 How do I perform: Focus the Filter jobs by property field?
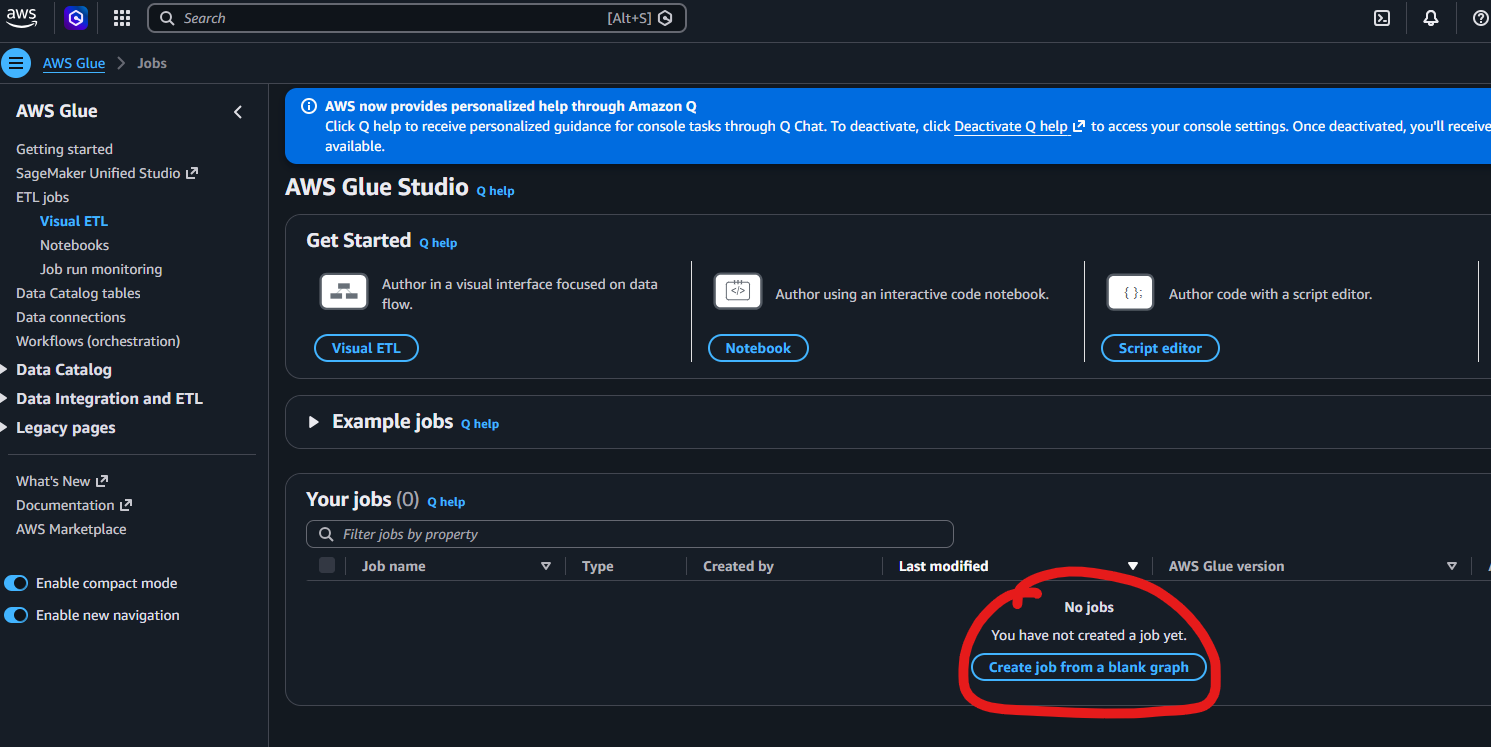point(630,534)
